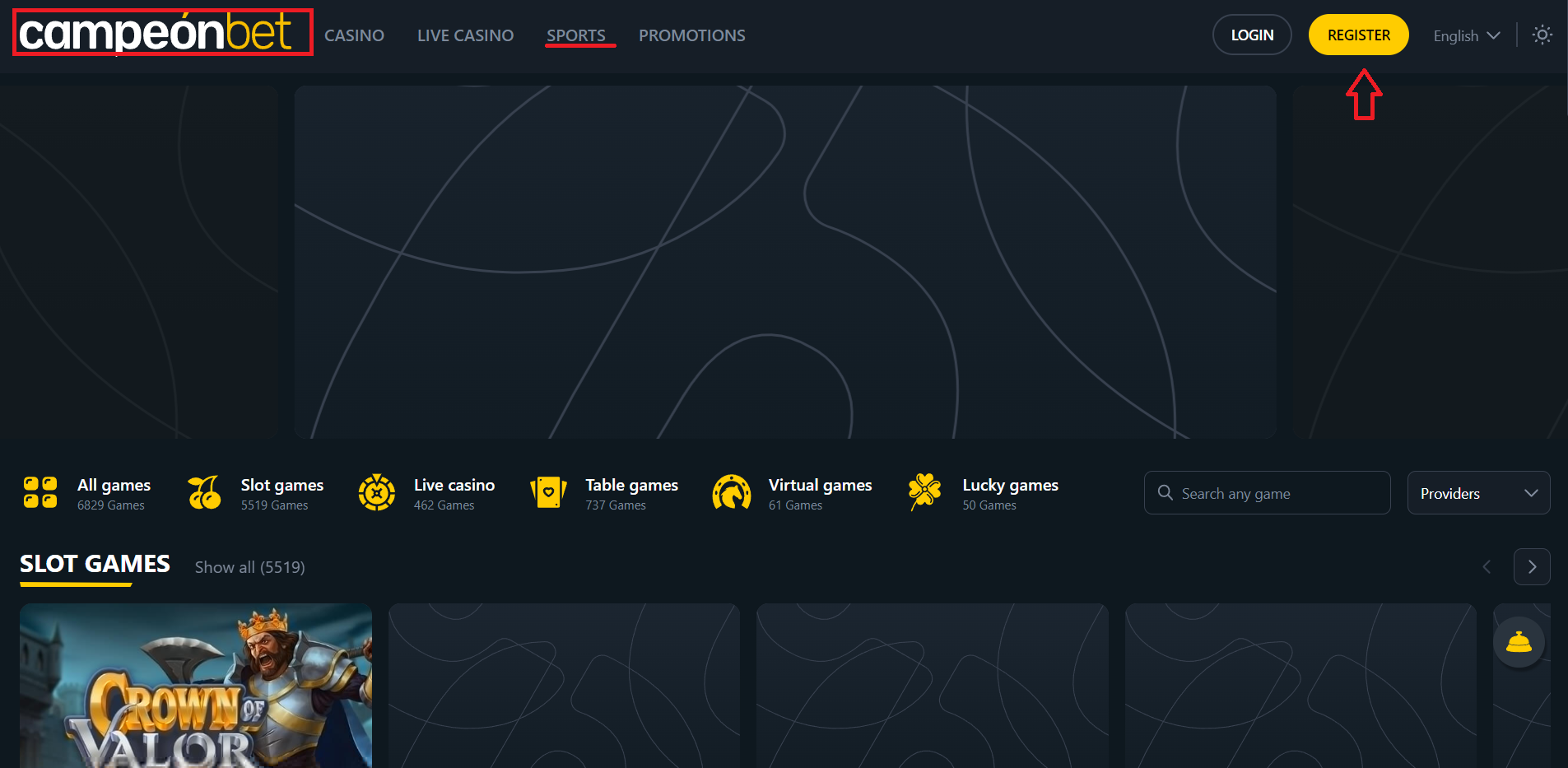Viewport: 1568px width, 768px height.
Task: Open the Crown of Valor game thumbnail
Action: [x=196, y=686]
